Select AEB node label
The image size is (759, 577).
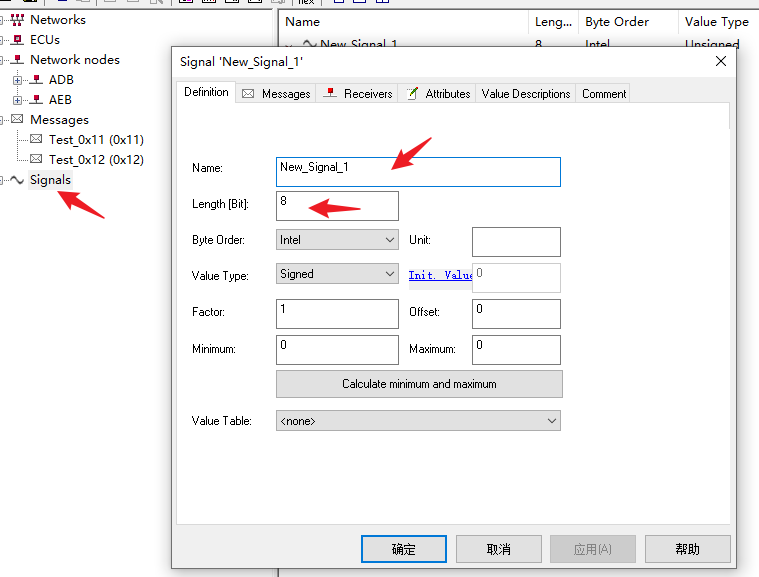(x=60, y=99)
